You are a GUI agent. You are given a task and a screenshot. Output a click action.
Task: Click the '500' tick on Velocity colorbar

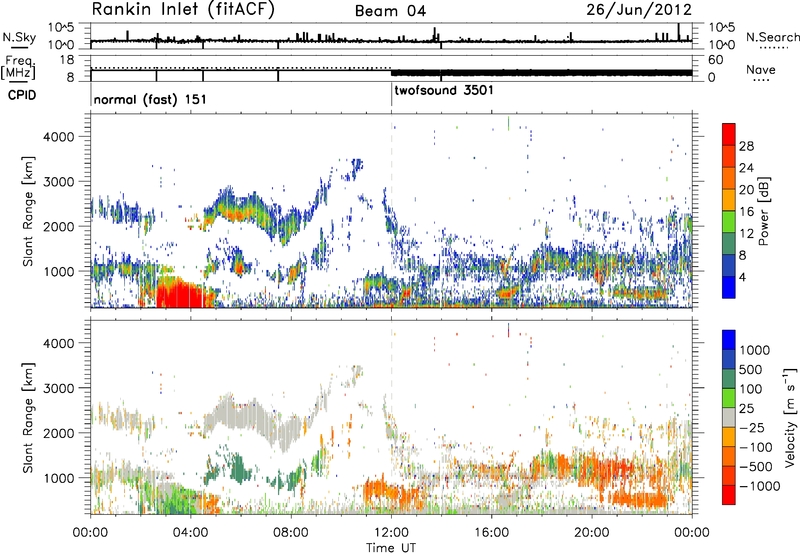tap(751, 370)
